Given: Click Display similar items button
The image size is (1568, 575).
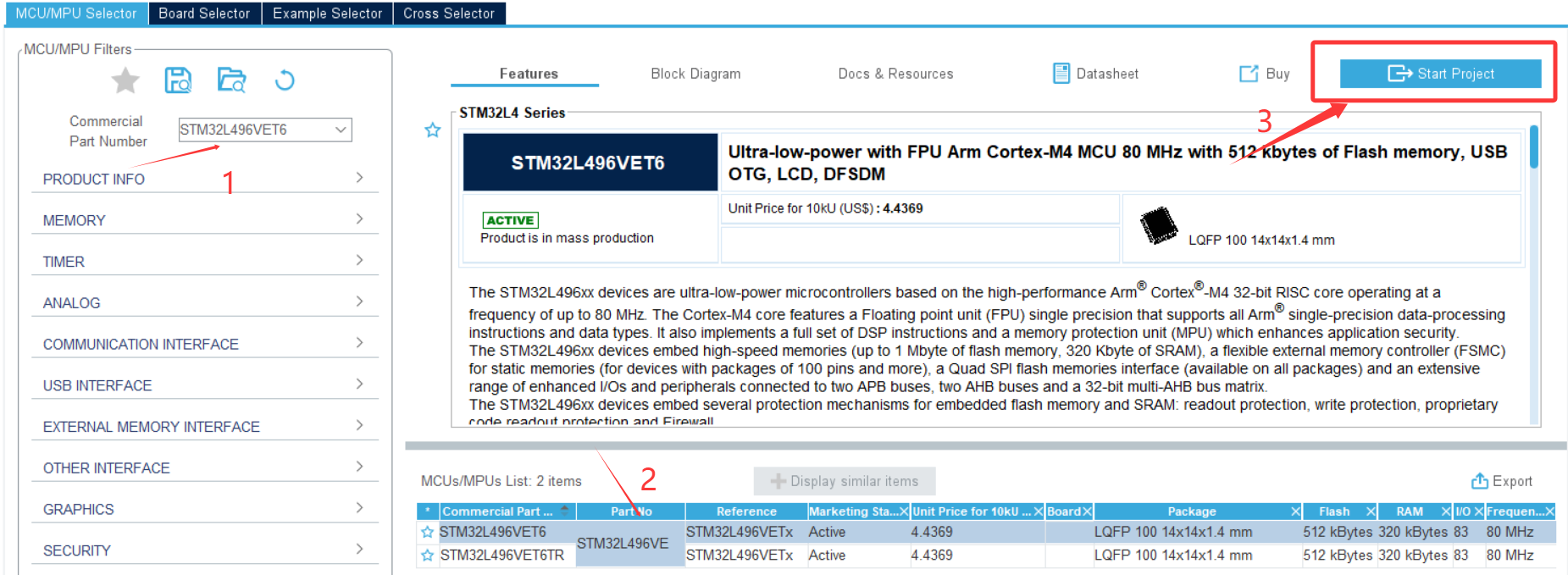Looking at the screenshot, I should point(845,481).
